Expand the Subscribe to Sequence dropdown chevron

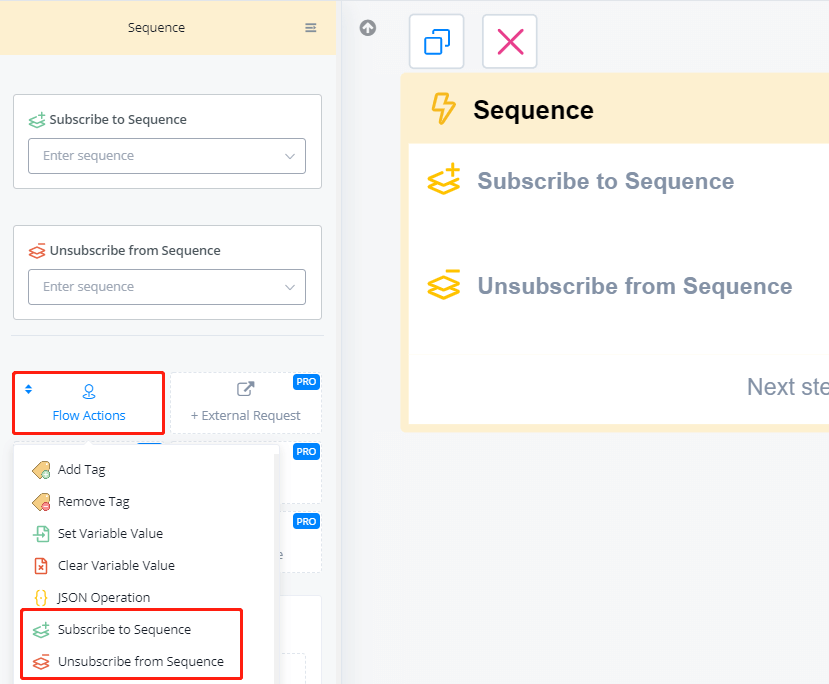[x=290, y=156]
